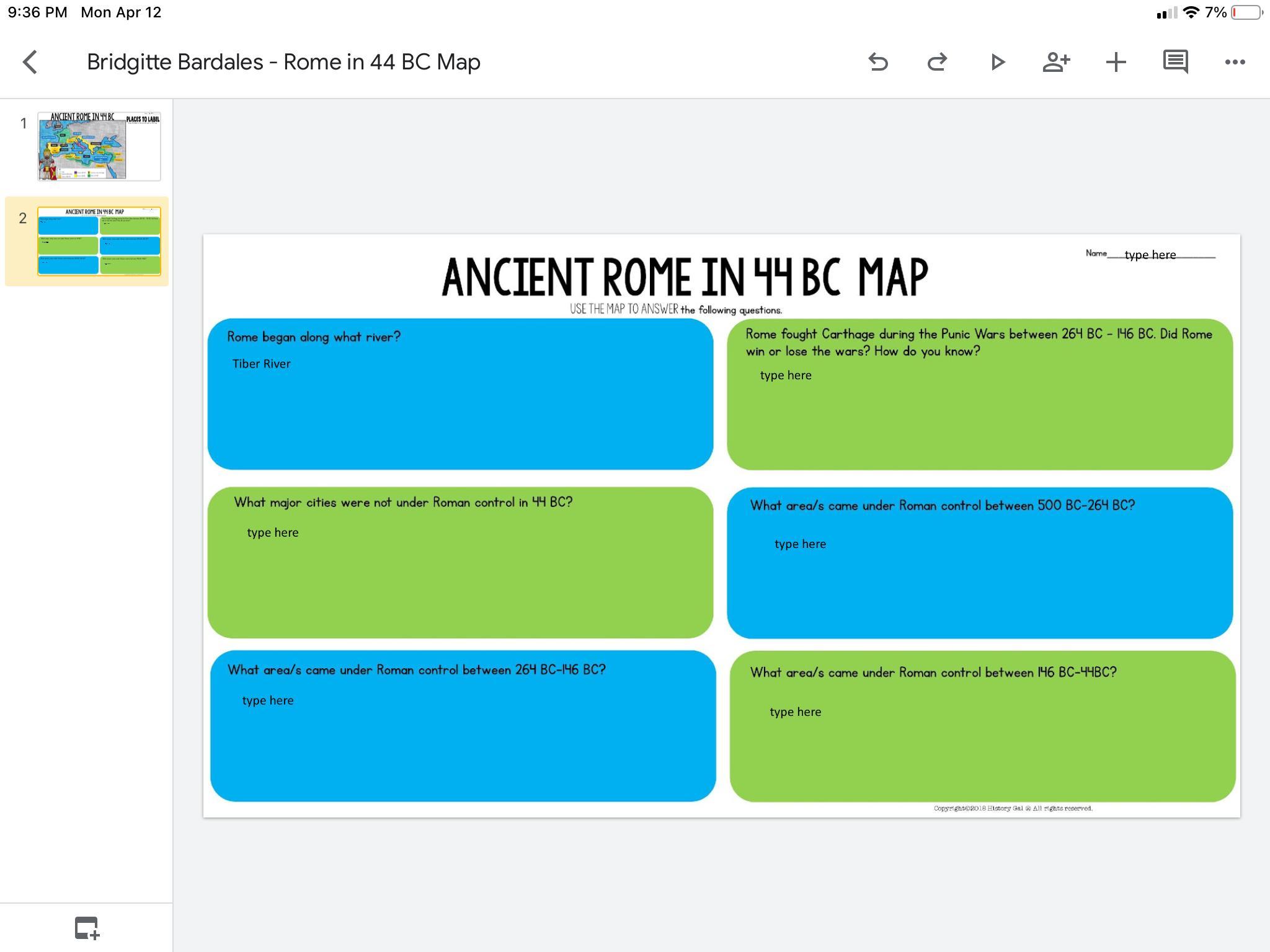Click type here under Punic Wars question
This screenshot has height=952, width=1270.
click(786, 375)
